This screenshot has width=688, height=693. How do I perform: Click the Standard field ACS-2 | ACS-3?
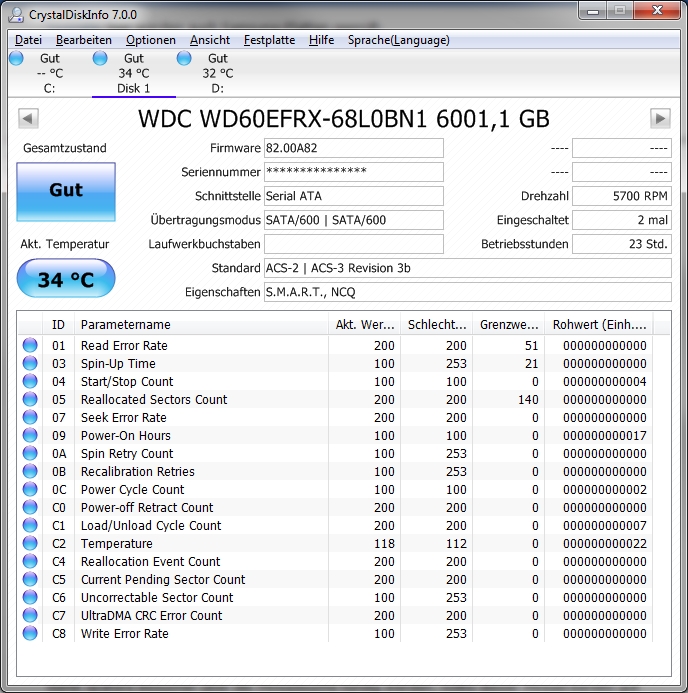tap(468, 268)
